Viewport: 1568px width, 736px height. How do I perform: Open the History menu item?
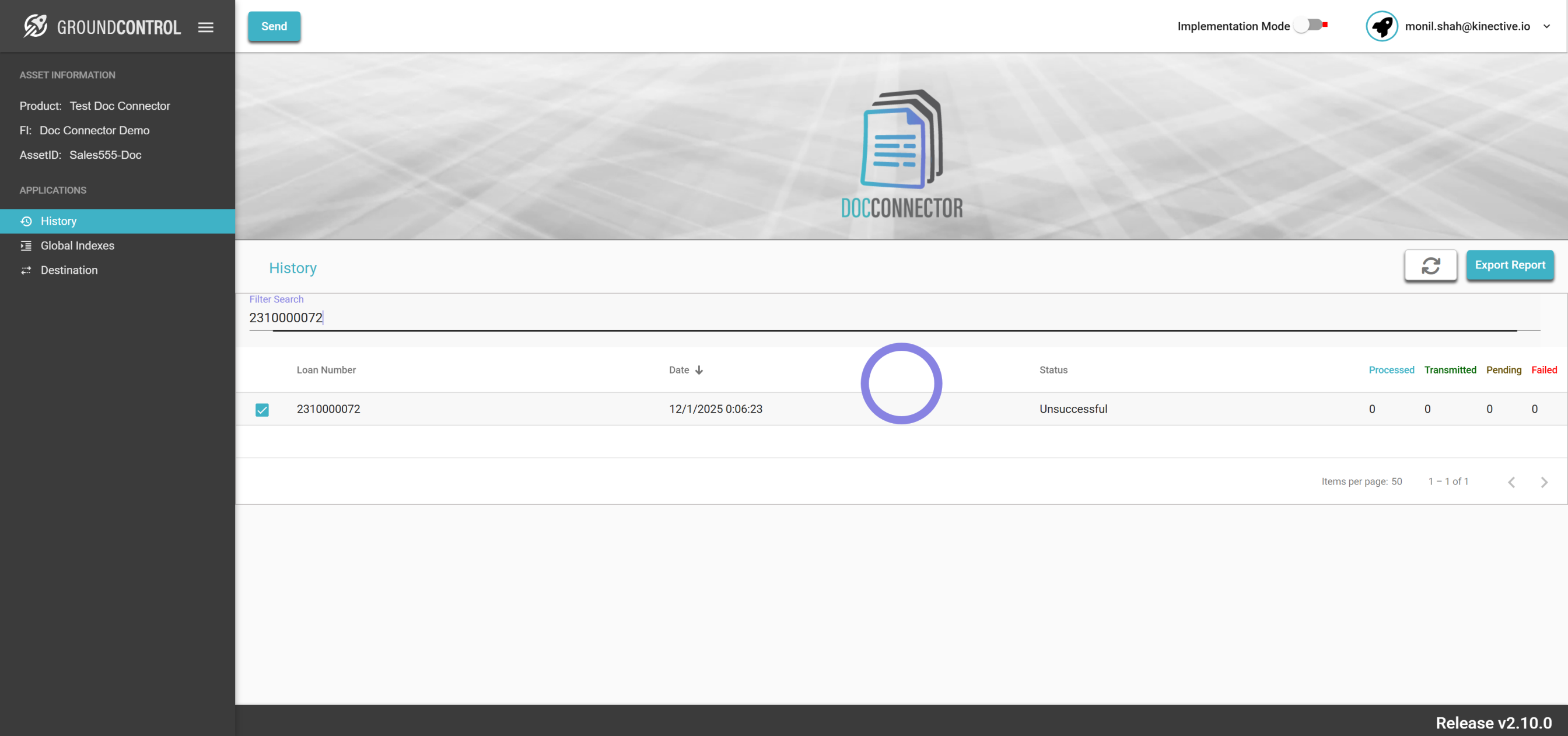58,221
